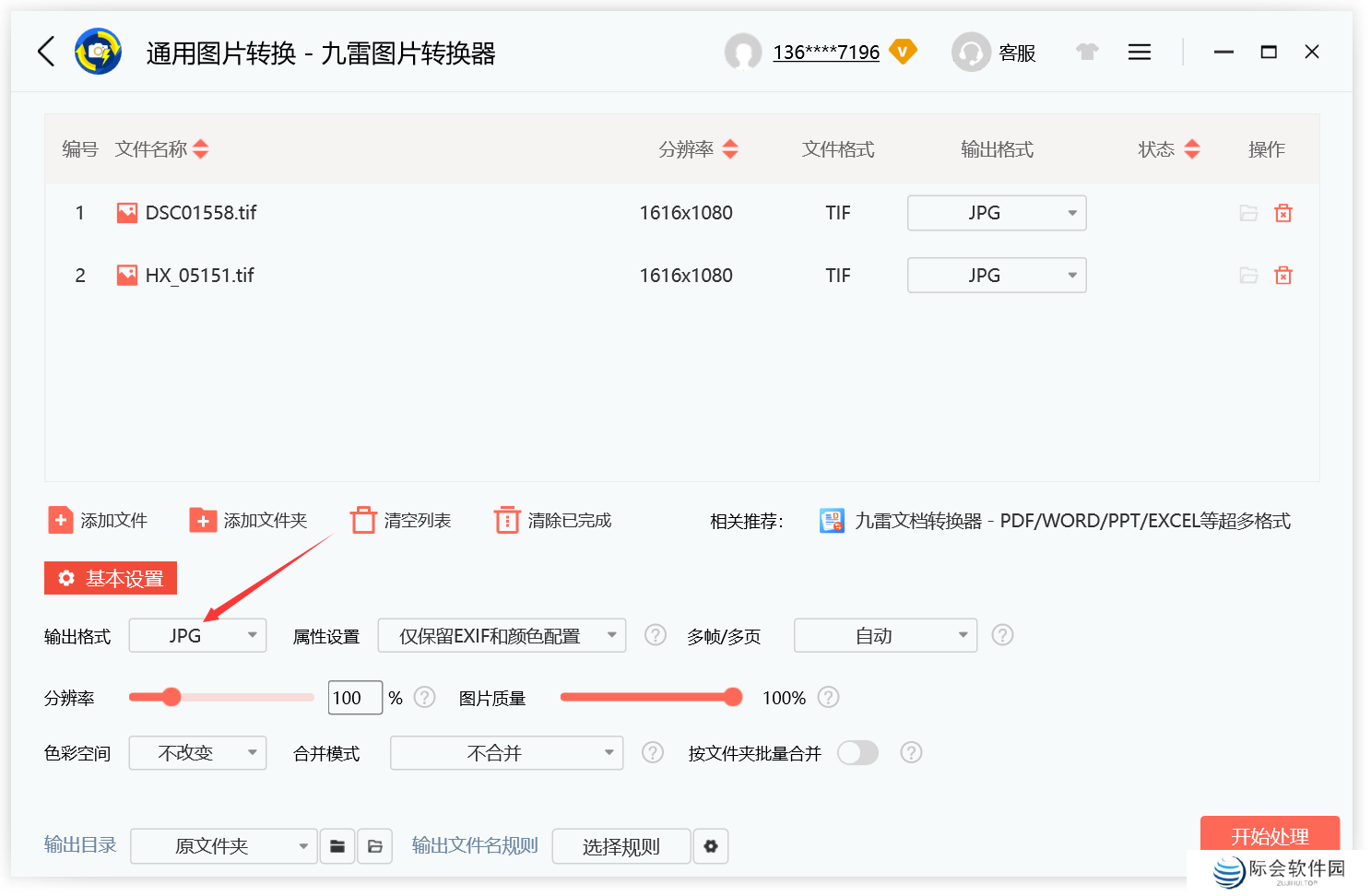Delete HX_05151.tif using its trash icon

(x=1283, y=275)
